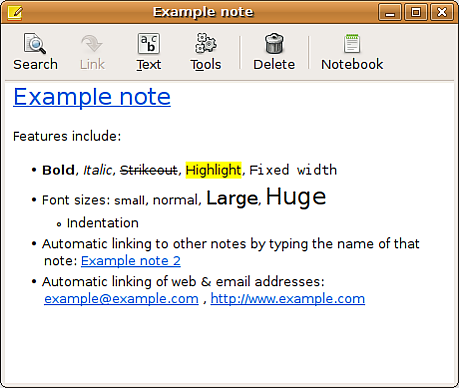The width and height of the screenshot is (459, 388).
Task: Open the Tools gear menu
Action: (206, 52)
